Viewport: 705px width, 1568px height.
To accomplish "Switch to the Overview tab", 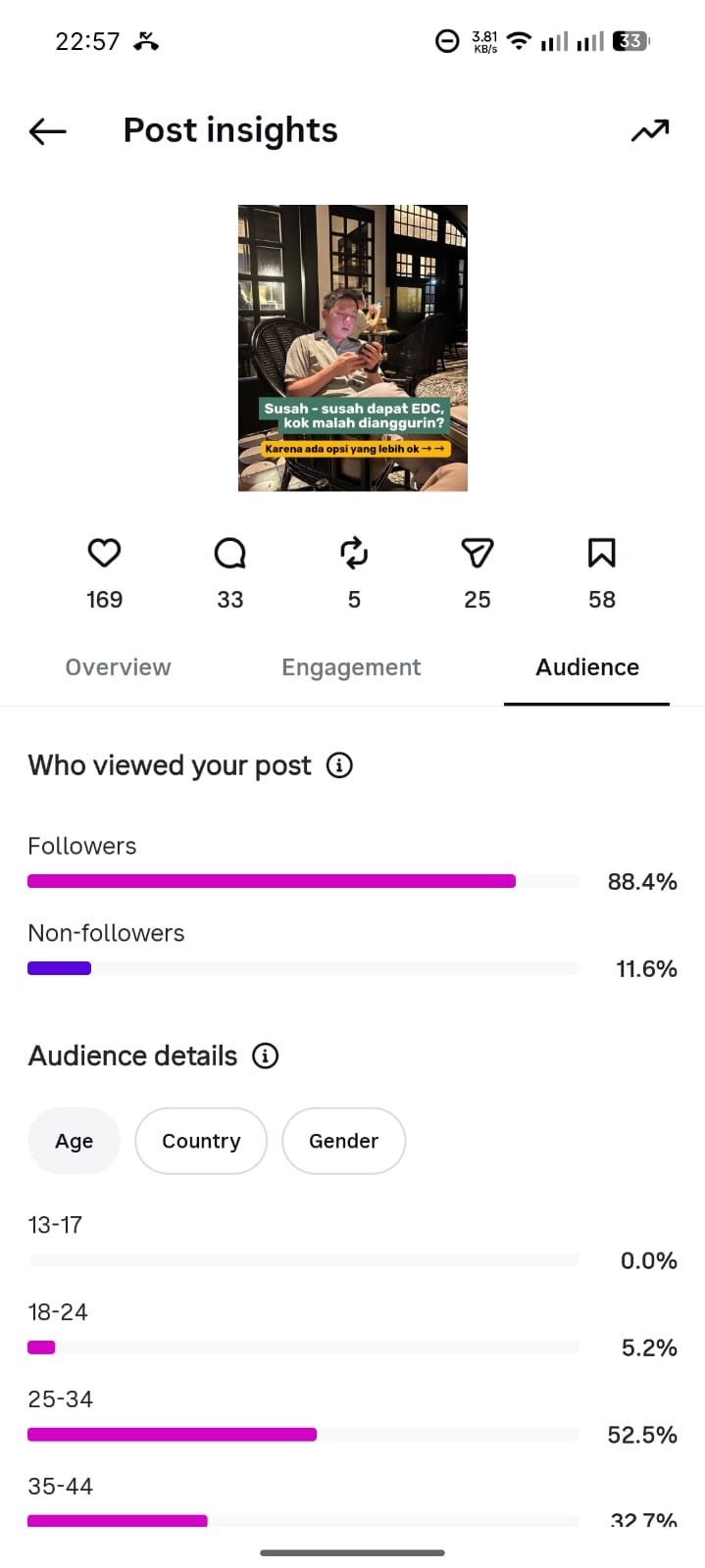I will click(118, 667).
